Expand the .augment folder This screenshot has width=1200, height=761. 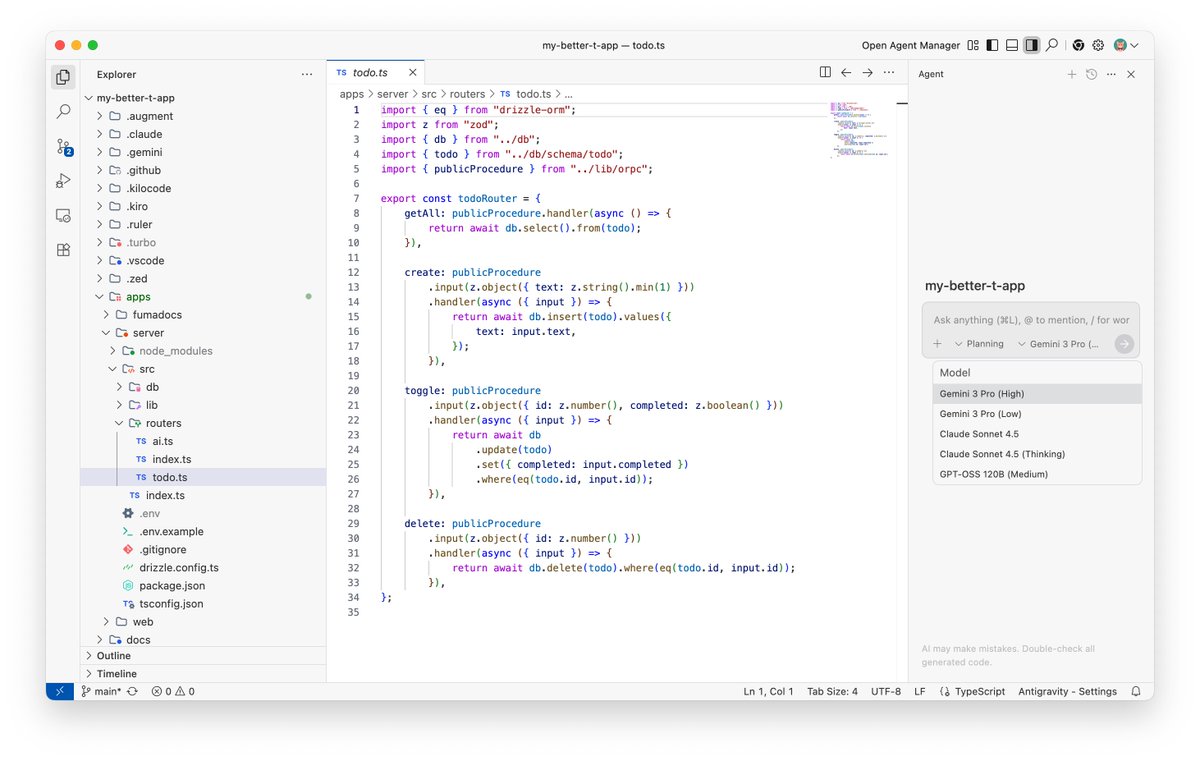coord(100,116)
